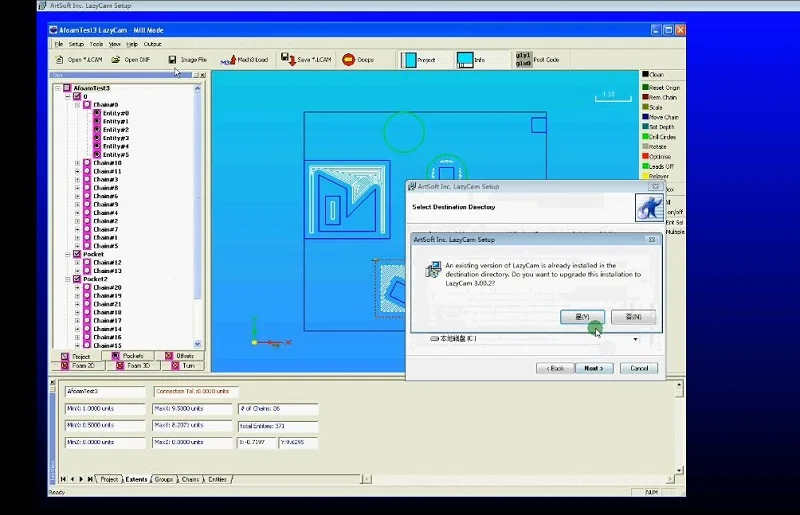Click the LazyCam Setup wizard logo image

pos(649,207)
